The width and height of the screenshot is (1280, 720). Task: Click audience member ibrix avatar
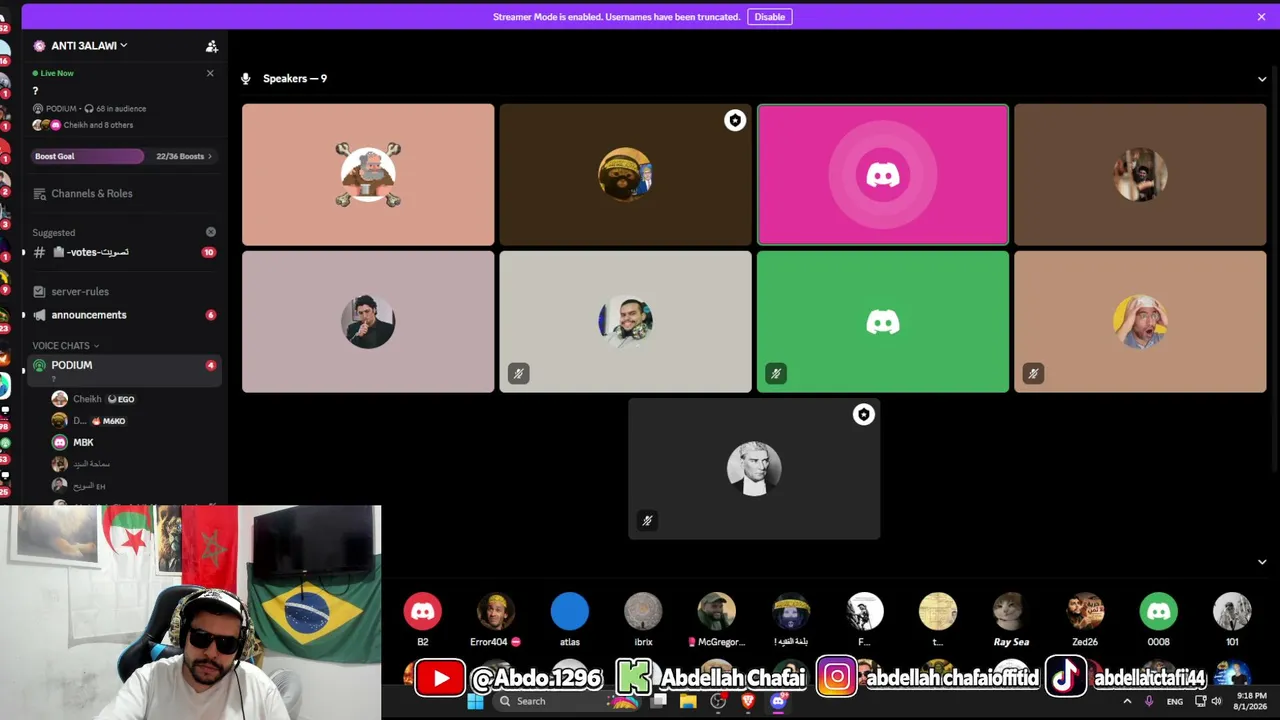pos(643,612)
